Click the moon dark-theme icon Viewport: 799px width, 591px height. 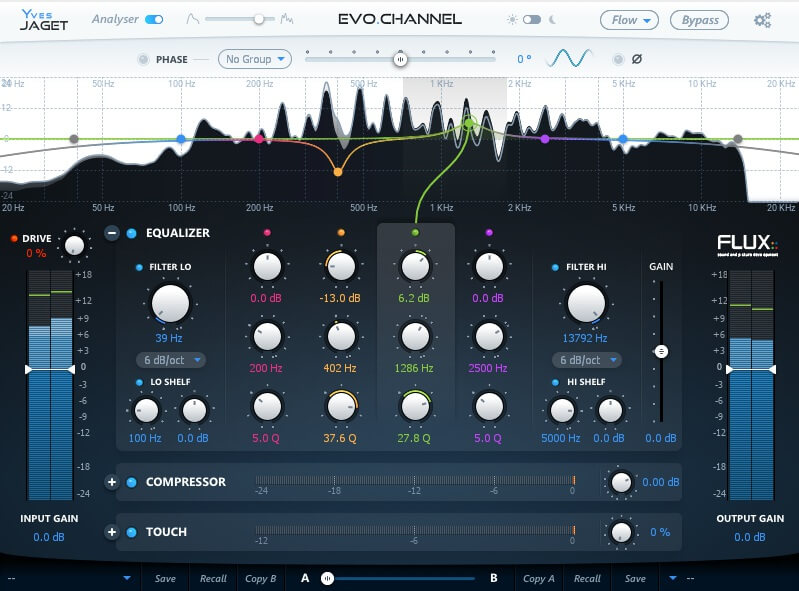coord(552,20)
